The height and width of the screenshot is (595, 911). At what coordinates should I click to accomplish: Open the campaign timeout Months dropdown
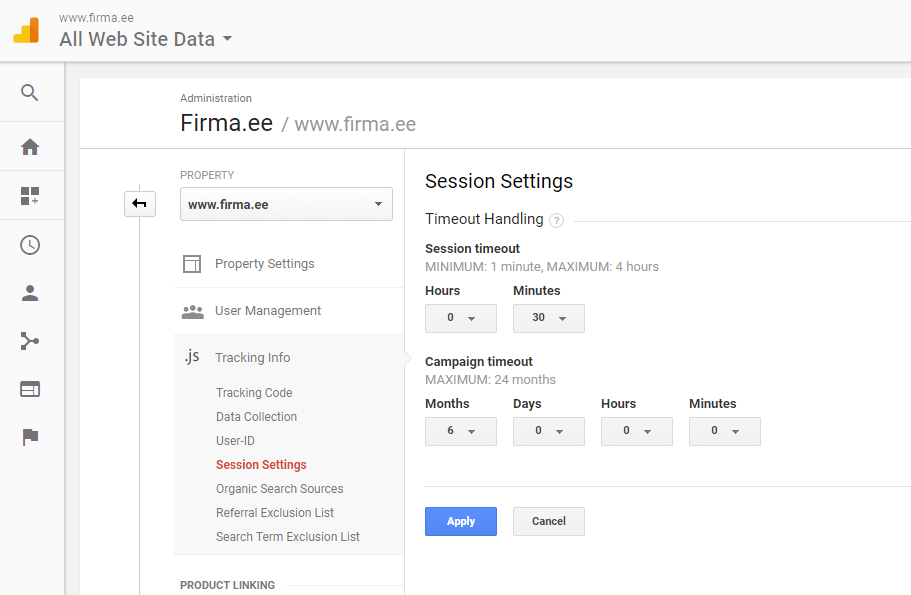(x=460, y=431)
